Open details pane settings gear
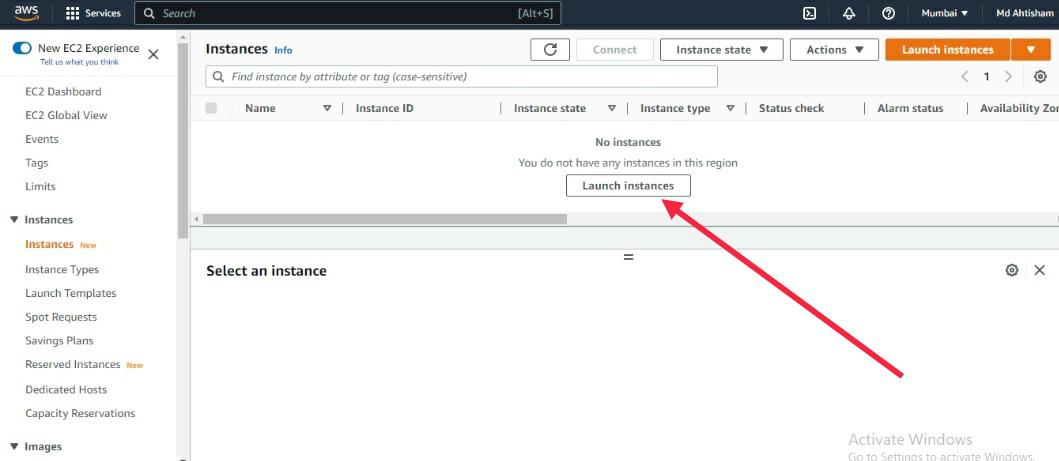This screenshot has height=461, width=1059. (1012, 270)
